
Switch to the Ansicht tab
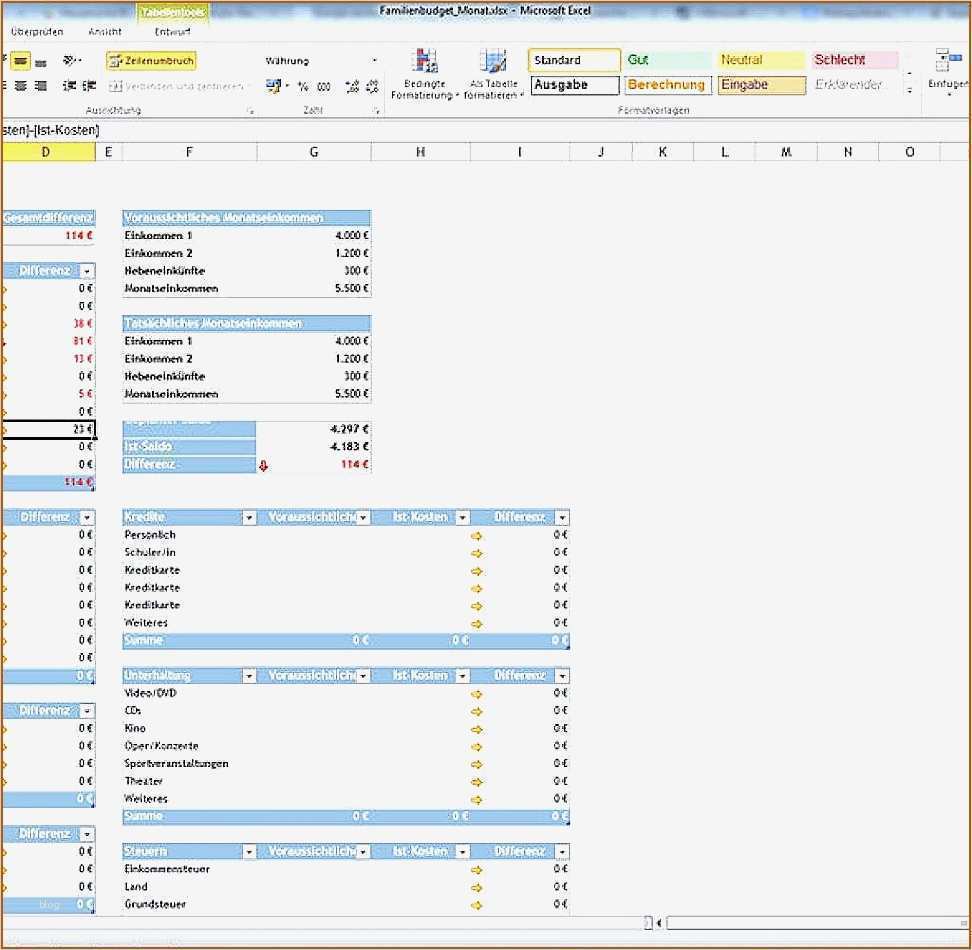tap(105, 32)
